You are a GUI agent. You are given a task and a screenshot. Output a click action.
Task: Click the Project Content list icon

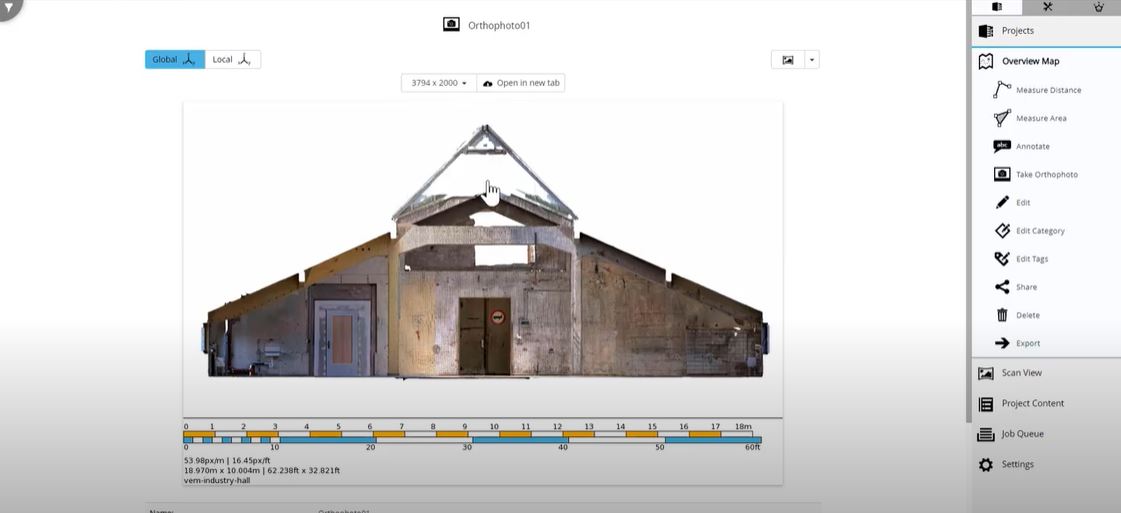(x=986, y=404)
